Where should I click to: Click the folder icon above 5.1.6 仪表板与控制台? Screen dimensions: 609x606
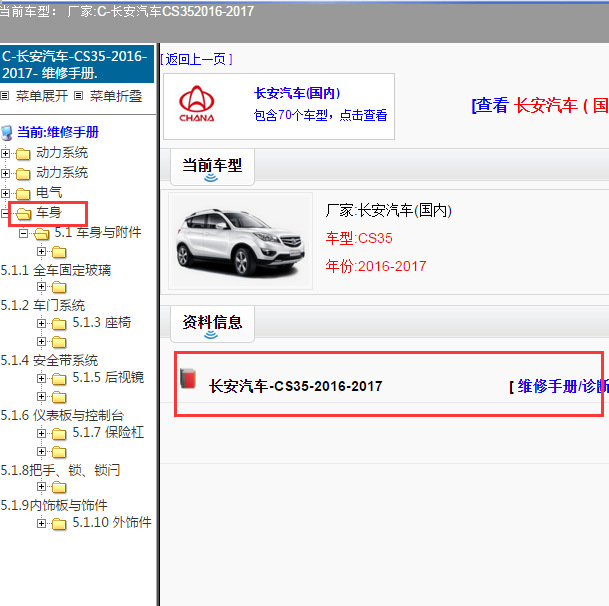pos(59,397)
